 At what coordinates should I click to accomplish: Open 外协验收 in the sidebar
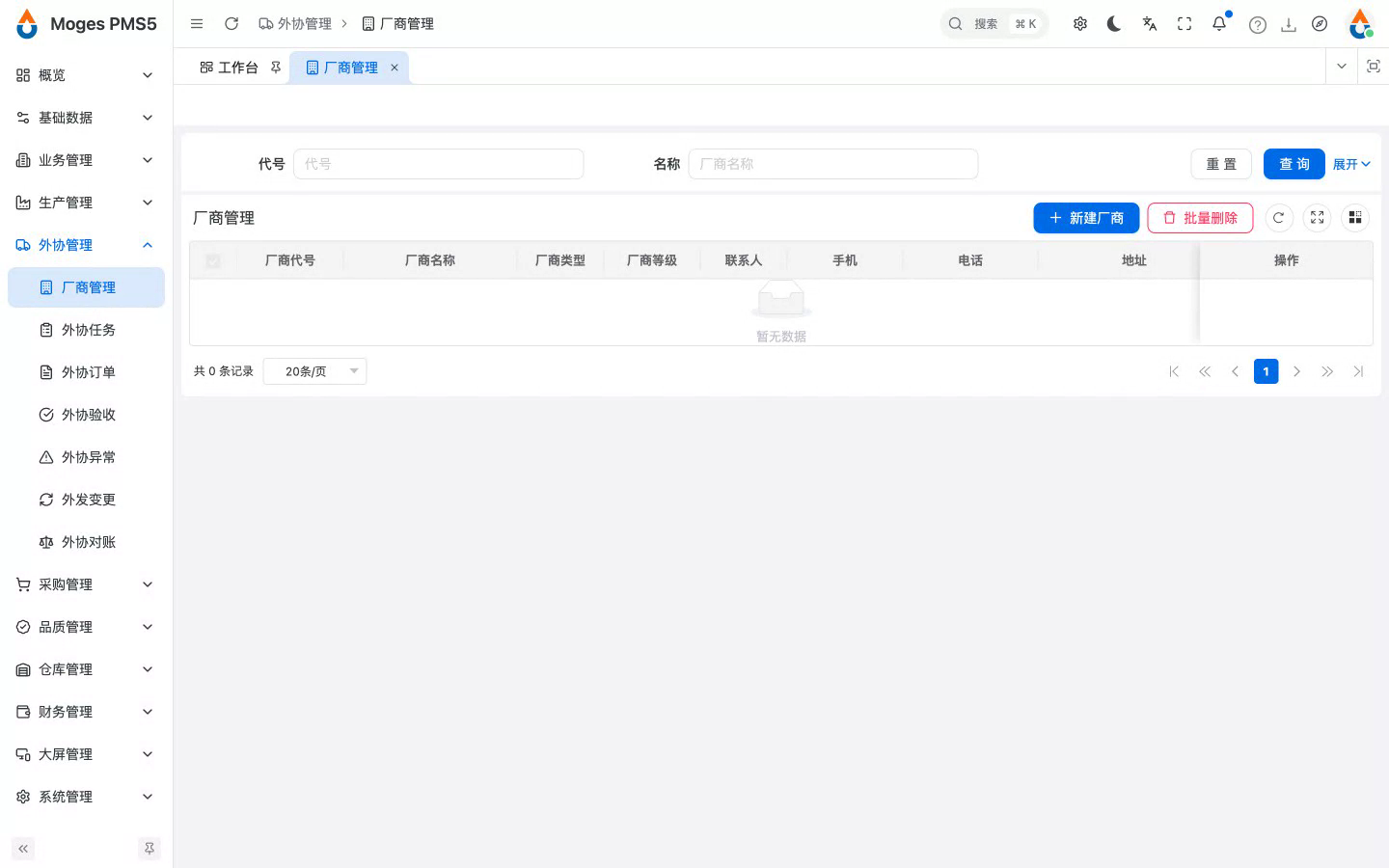(x=86, y=415)
